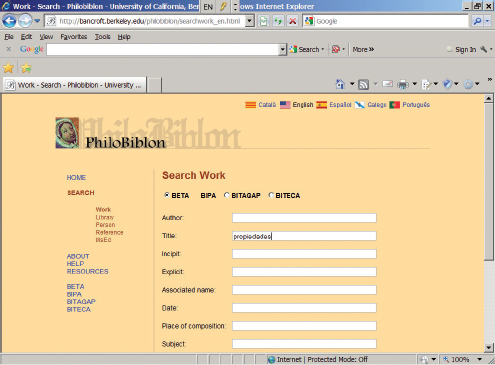Click the Print icon
Image resolution: width=495 pixels, height=365 pixels.
point(403,84)
